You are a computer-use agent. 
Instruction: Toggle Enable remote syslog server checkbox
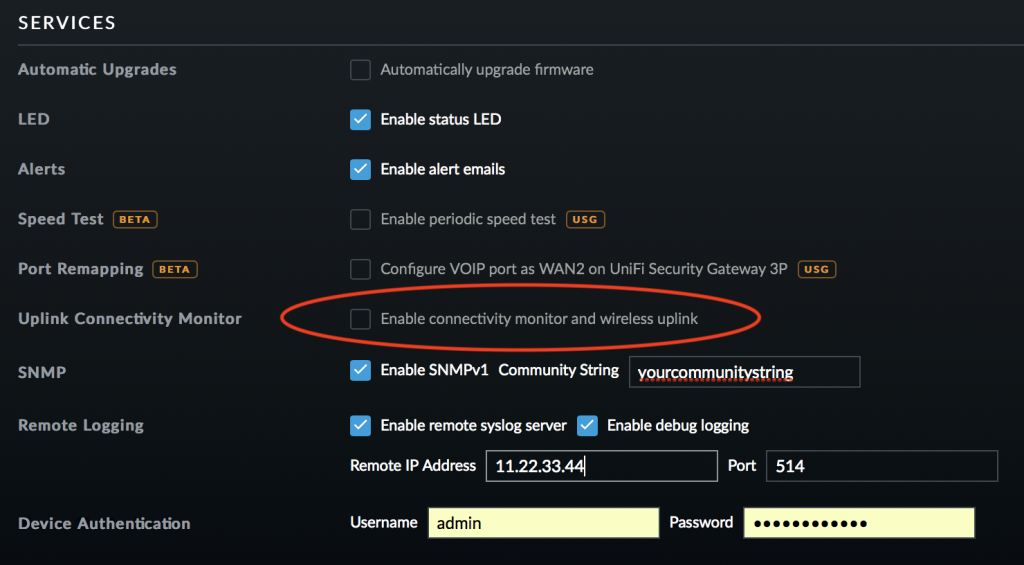[360, 426]
